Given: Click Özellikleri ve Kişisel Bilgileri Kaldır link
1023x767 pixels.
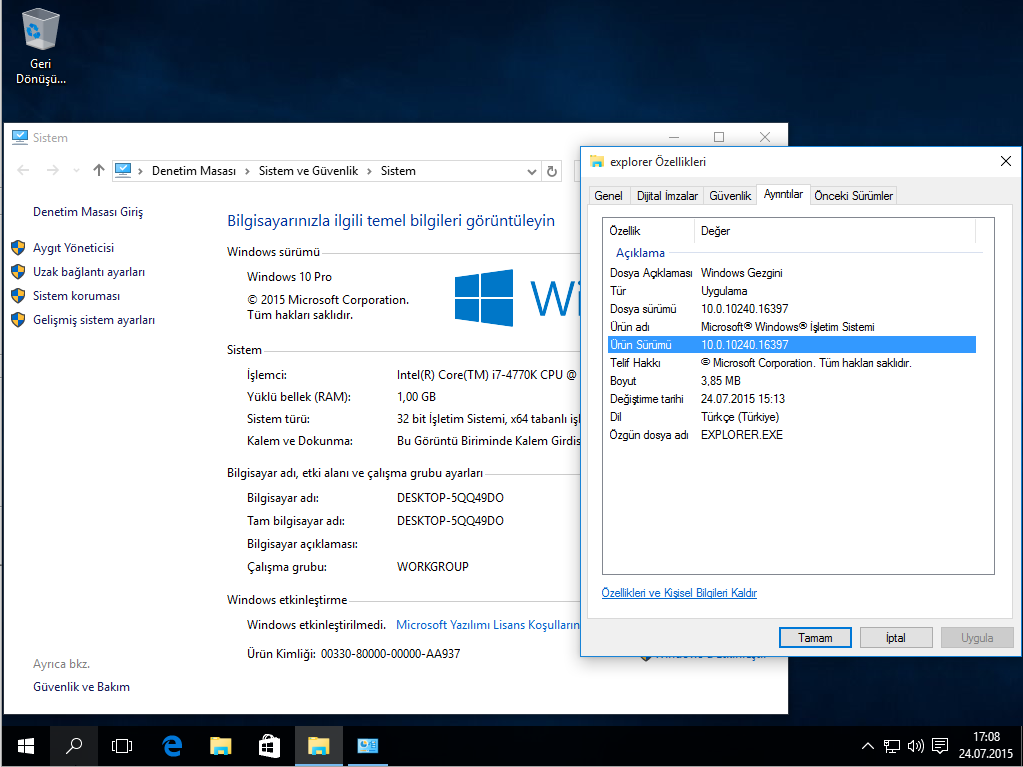Looking at the screenshot, I should [x=679, y=593].
